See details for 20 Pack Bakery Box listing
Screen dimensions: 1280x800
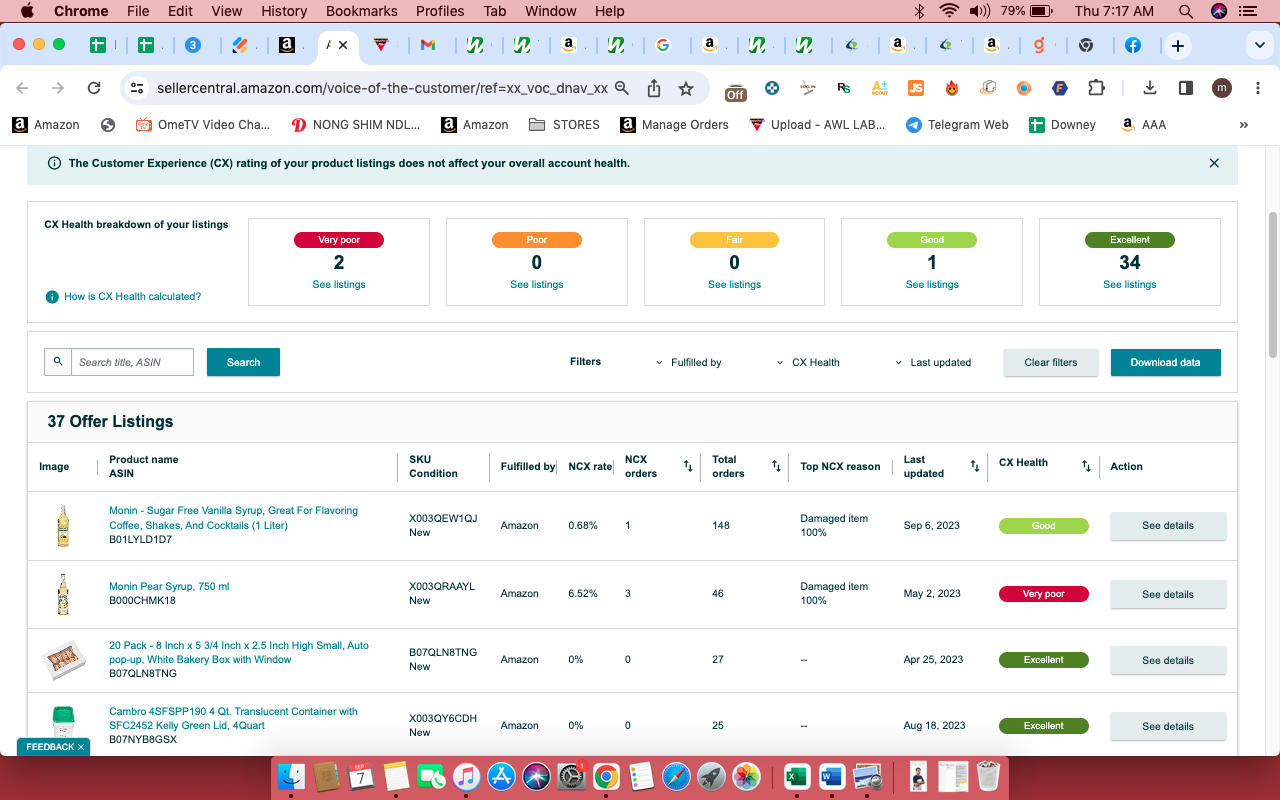coord(1168,660)
